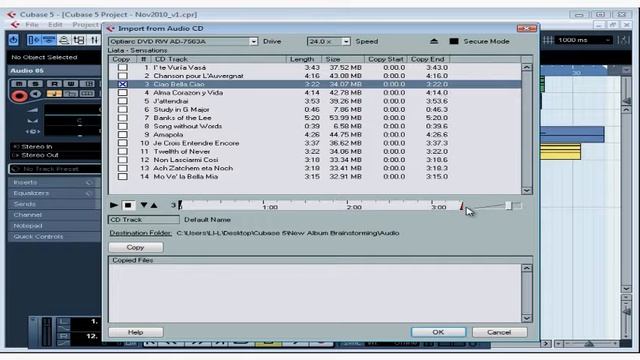Screen dimensions: 640x360
Task: Check copy box for Chanson pour L'Auvergnat
Action: pyautogui.click(x=122, y=76)
